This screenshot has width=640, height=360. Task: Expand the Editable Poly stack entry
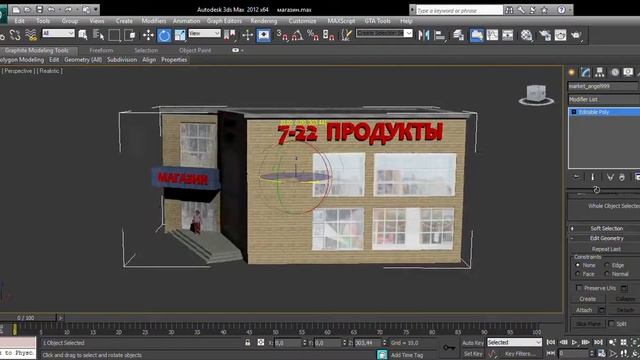[574, 112]
